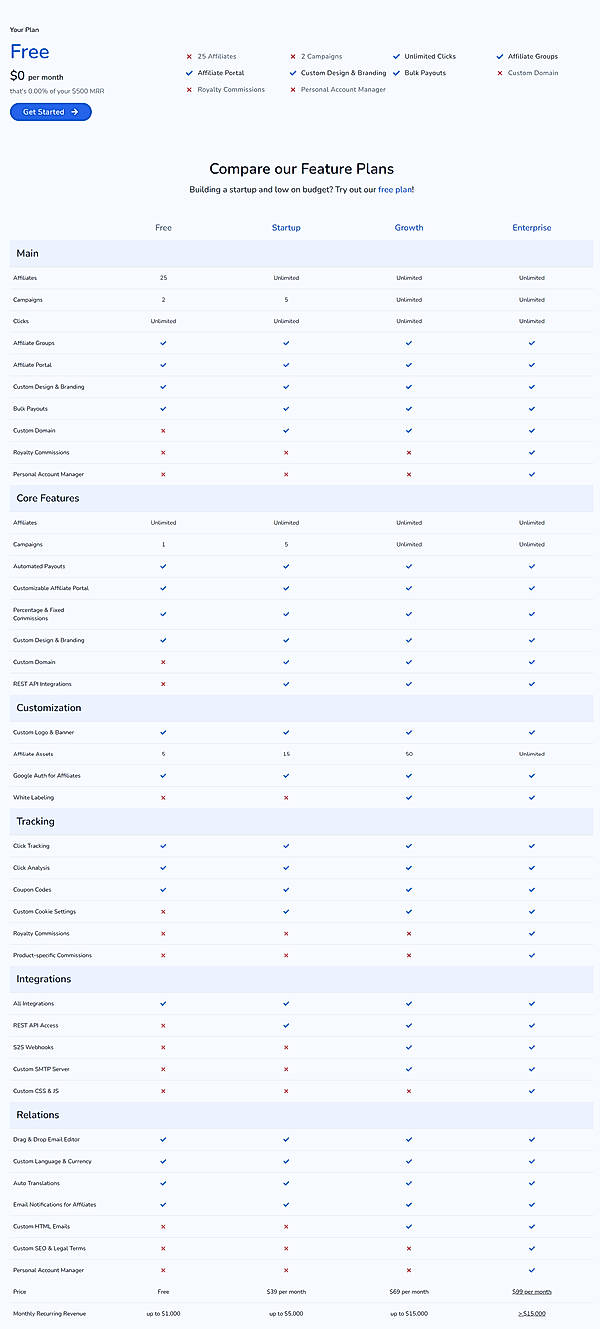This screenshot has height=1329, width=600.
Task: Click the Get Started button
Action: pyautogui.click(x=50, y=112)
